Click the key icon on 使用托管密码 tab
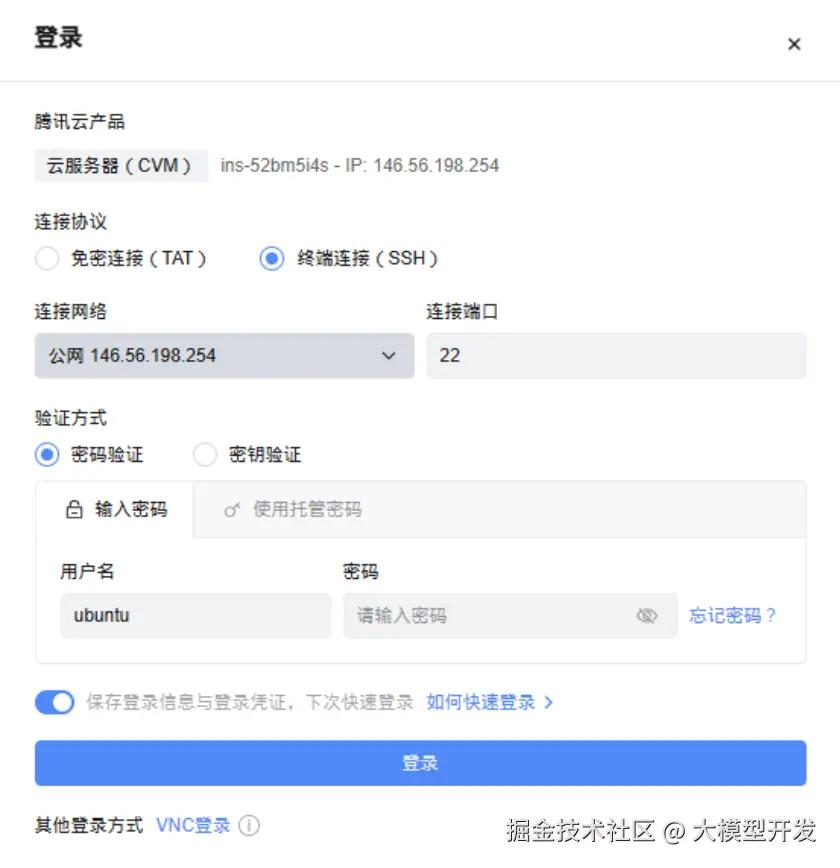 point(232,510)
